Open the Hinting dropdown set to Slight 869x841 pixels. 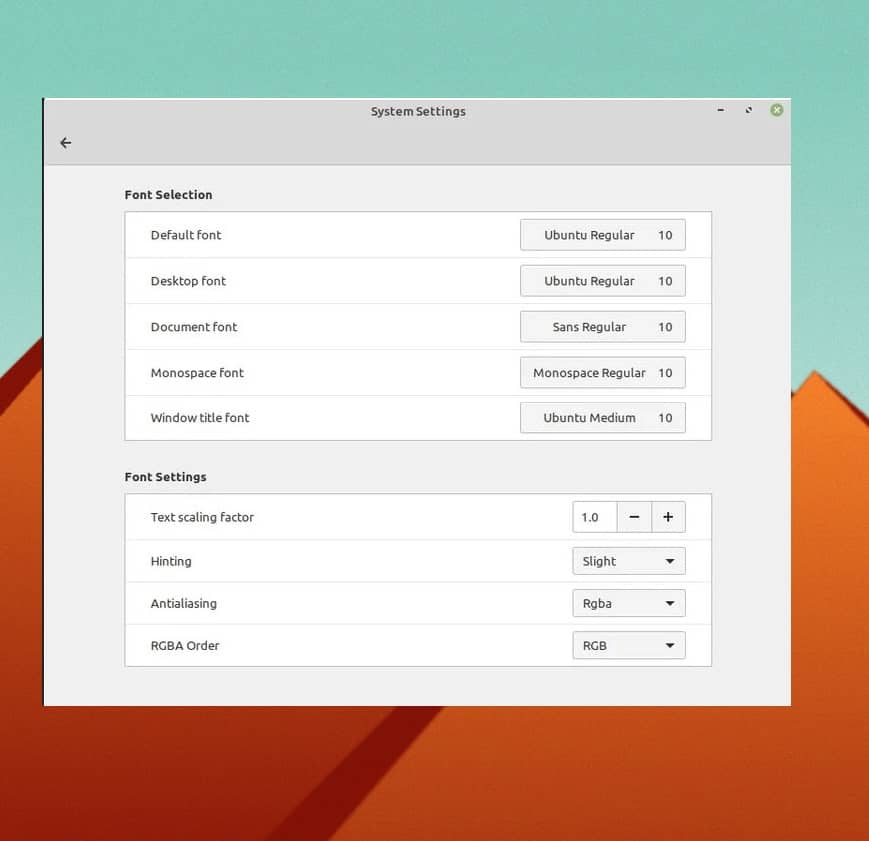point(628,561)
